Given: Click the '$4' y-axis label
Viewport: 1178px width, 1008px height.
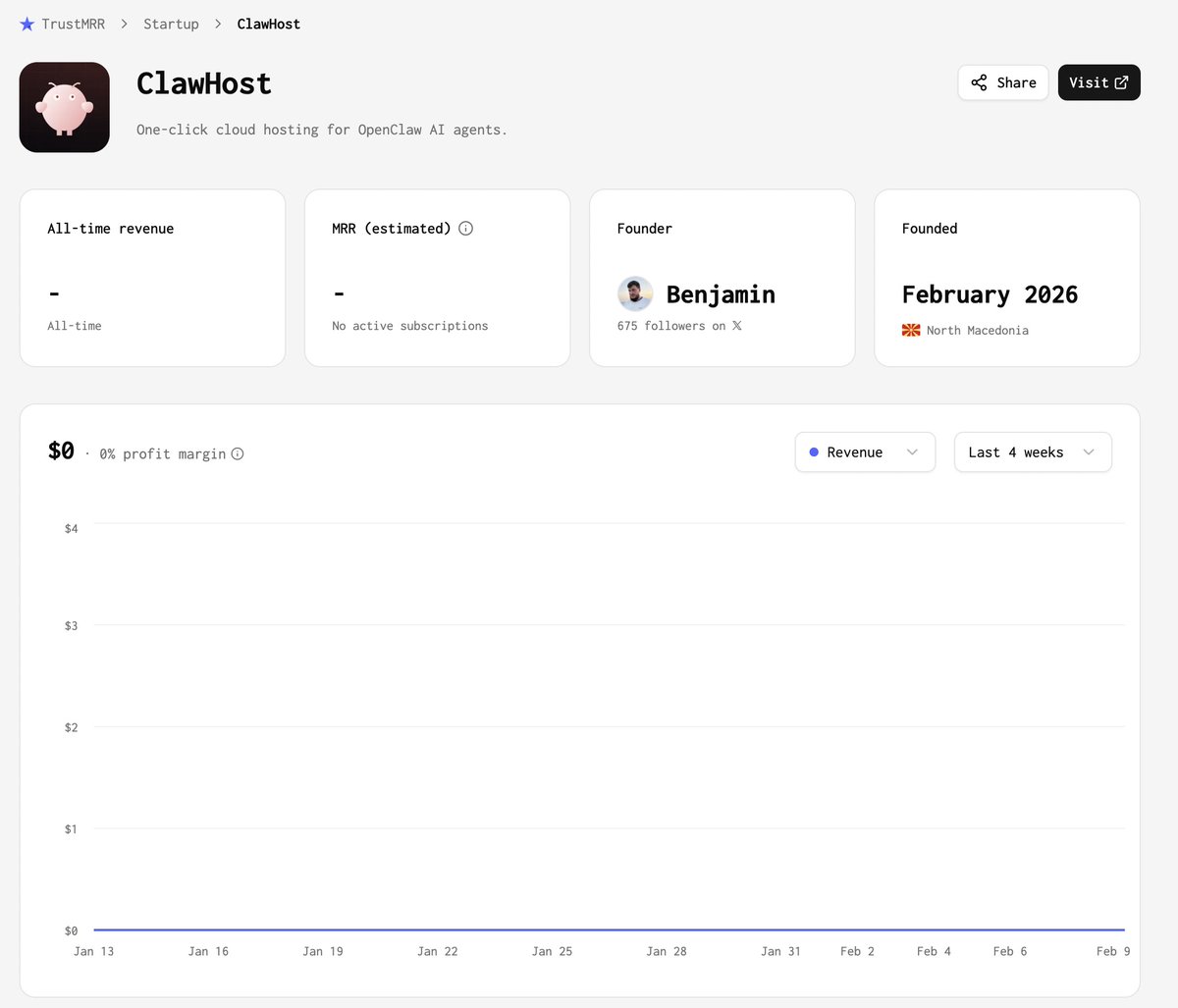Looking at the screenshot, I should point(71,529).
